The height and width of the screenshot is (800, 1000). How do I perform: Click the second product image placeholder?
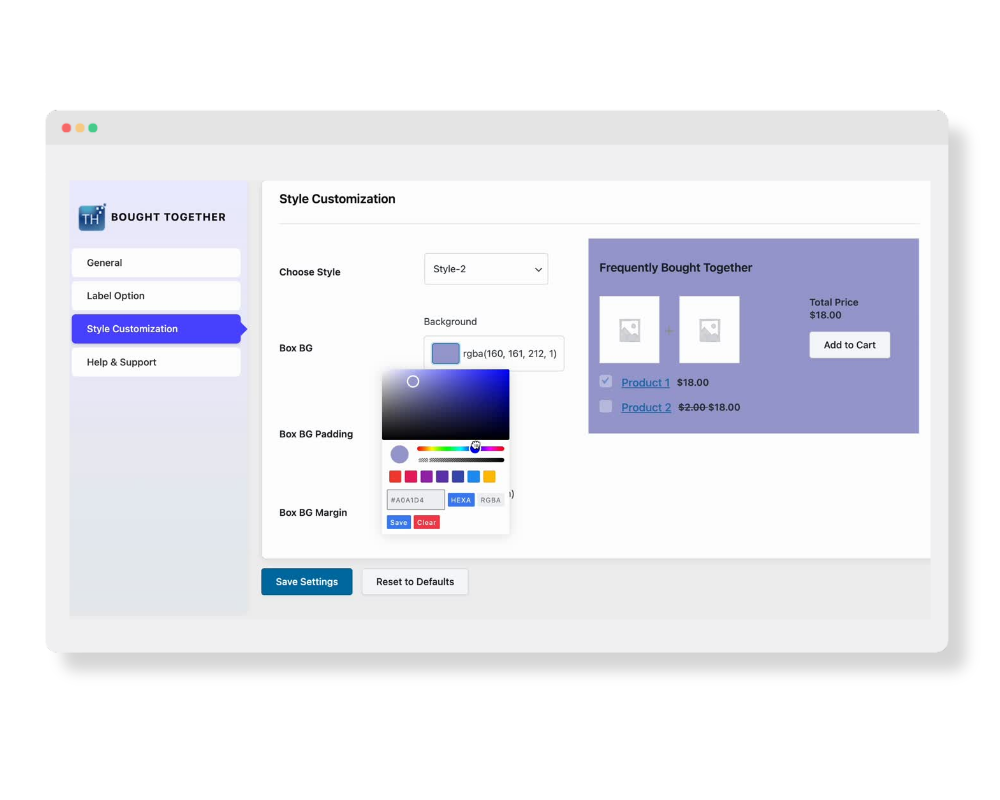[x=709, y=330]
